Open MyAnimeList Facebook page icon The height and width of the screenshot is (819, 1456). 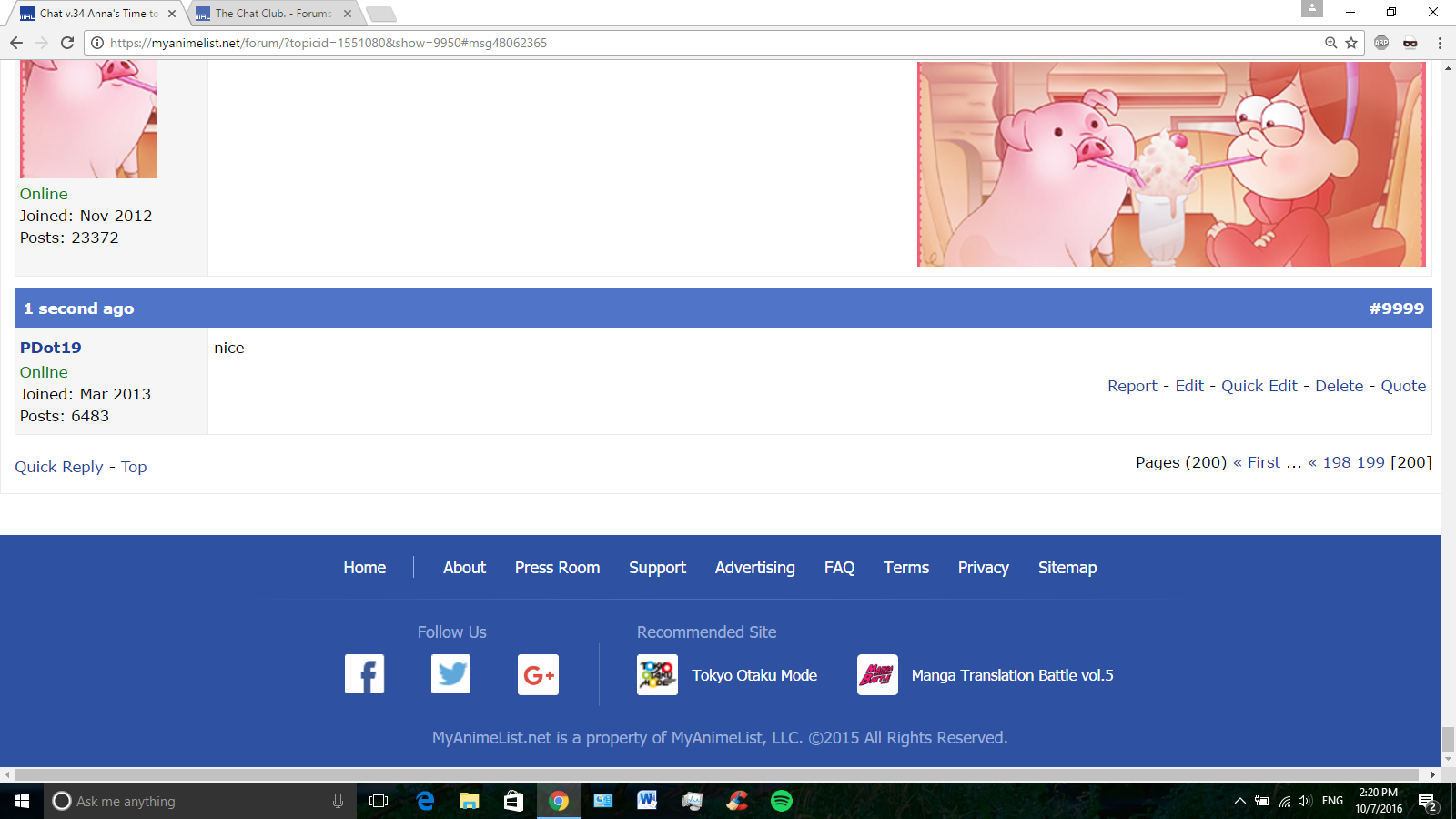pos(364,674)
